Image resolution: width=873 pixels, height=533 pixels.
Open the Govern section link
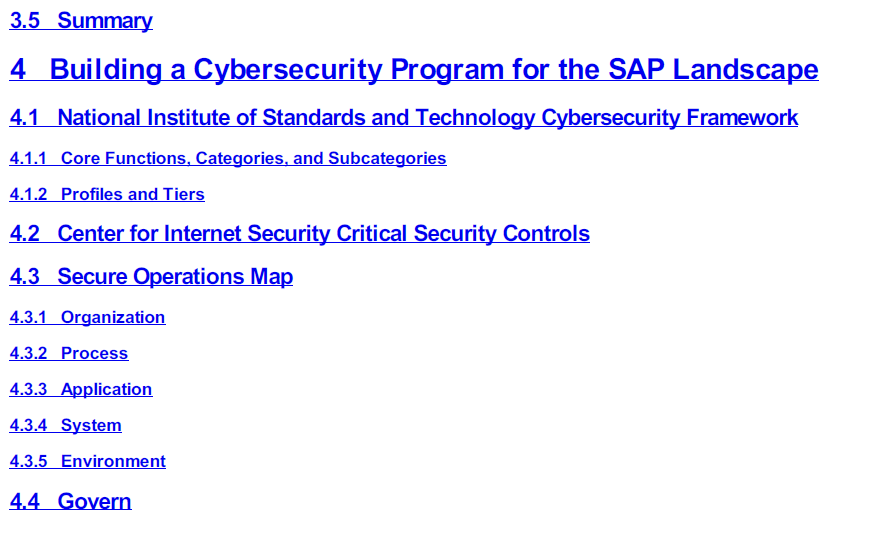coord(94,502)
